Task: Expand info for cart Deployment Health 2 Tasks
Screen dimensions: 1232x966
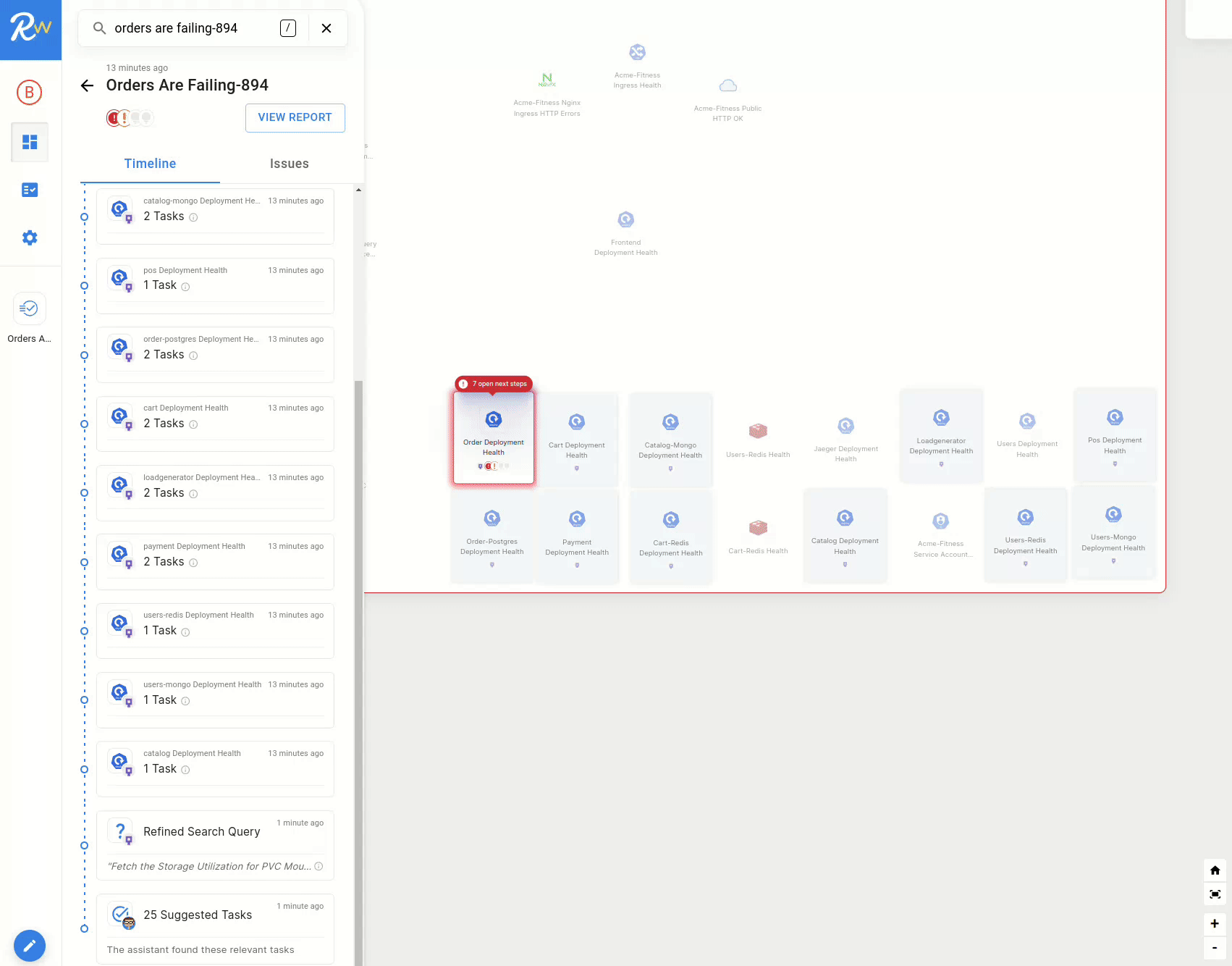Action: [x=193, y=424]
